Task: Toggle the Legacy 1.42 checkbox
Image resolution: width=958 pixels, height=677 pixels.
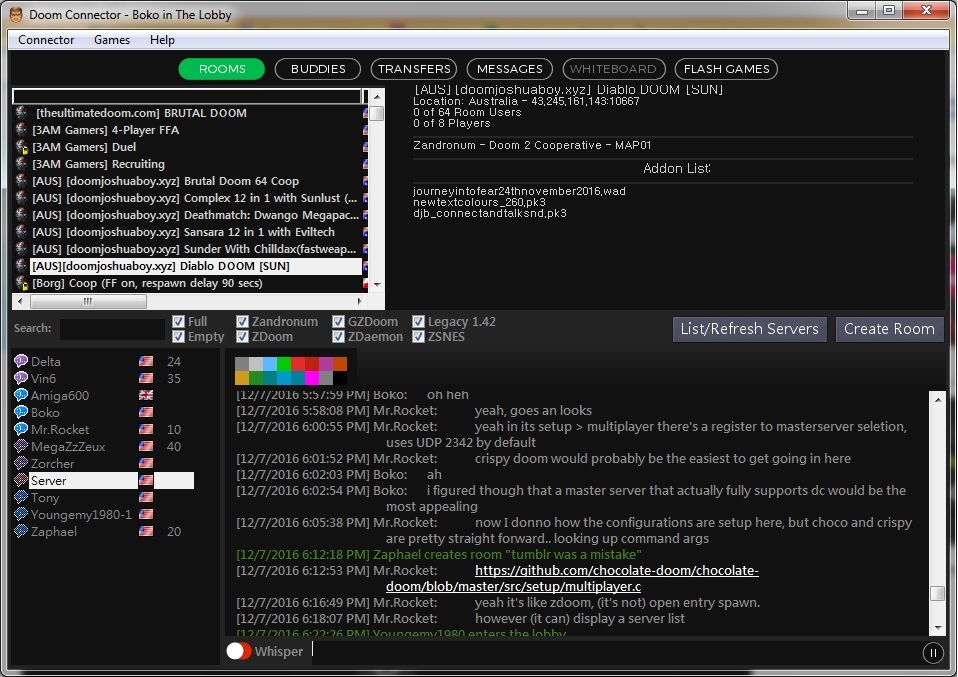Action: pos(419,321)
